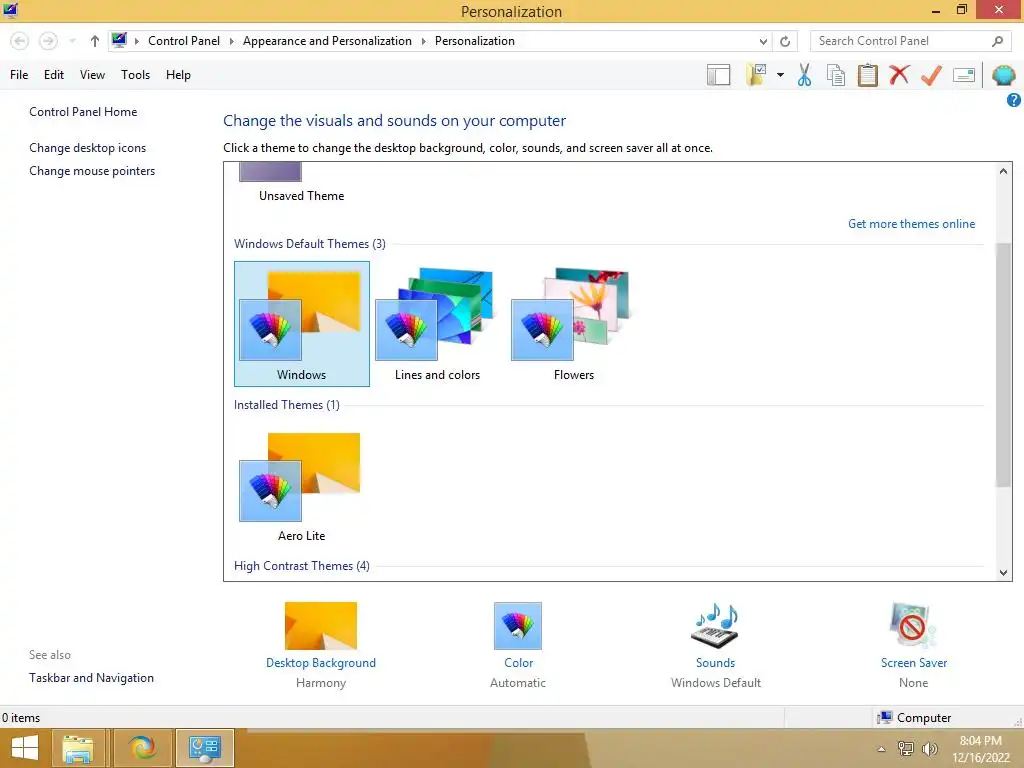The height and width of the screenshot is (768, 1024).
Task: Click the taskbar clock
Action: click(x=980, y=749)
